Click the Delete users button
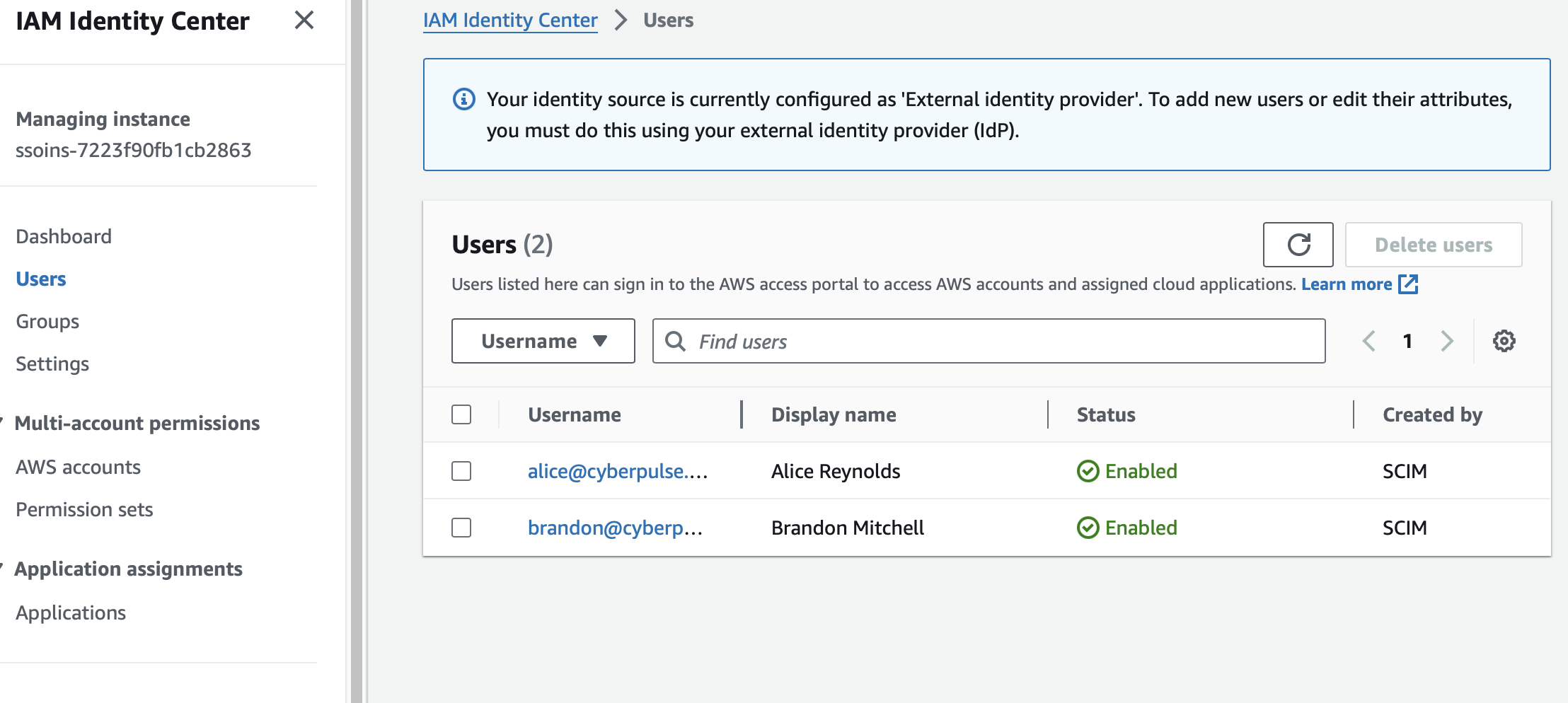This screenshot has width=1568, height=703. point(1434,245)
